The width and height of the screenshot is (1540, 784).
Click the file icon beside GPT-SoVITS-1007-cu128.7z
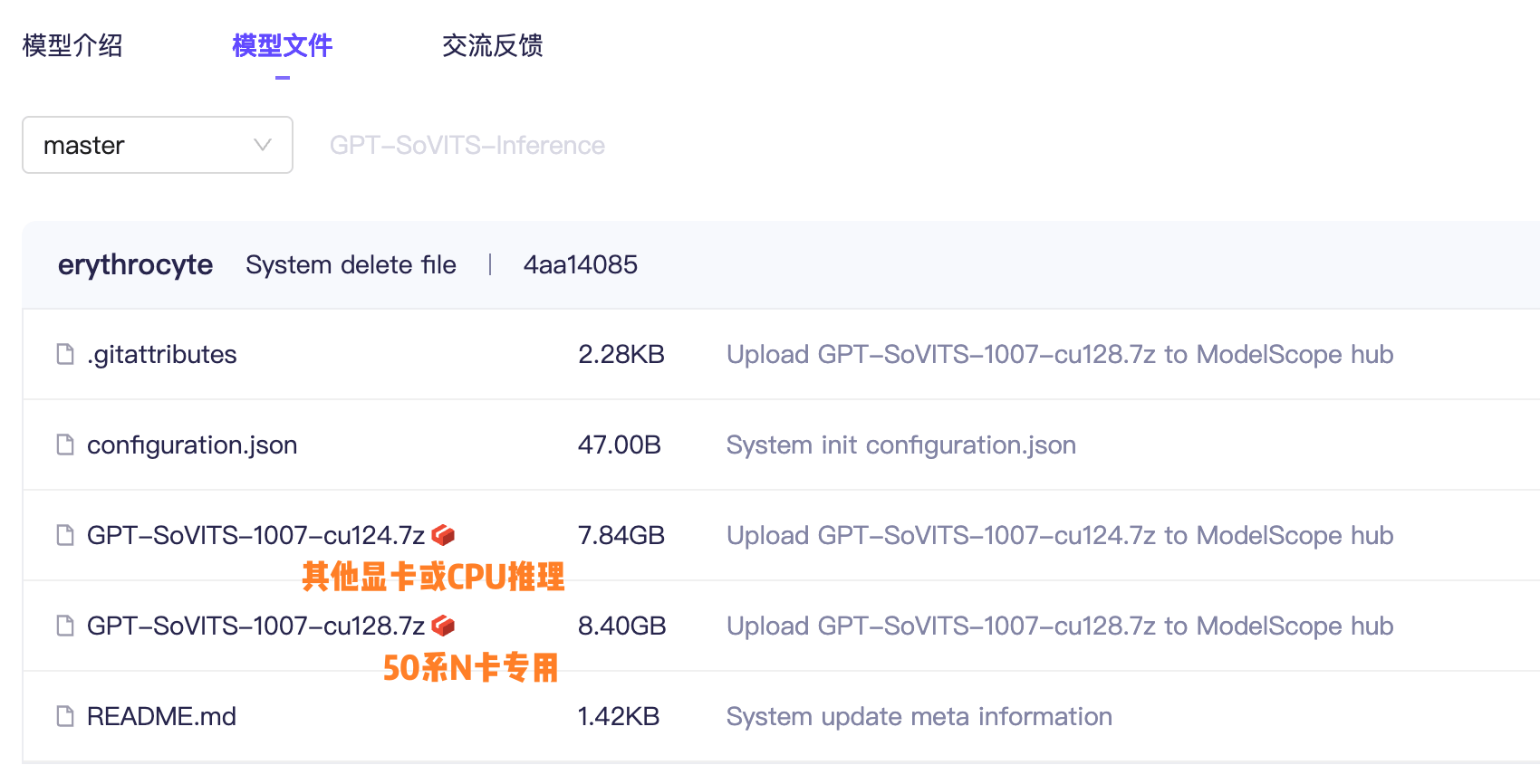65,626
